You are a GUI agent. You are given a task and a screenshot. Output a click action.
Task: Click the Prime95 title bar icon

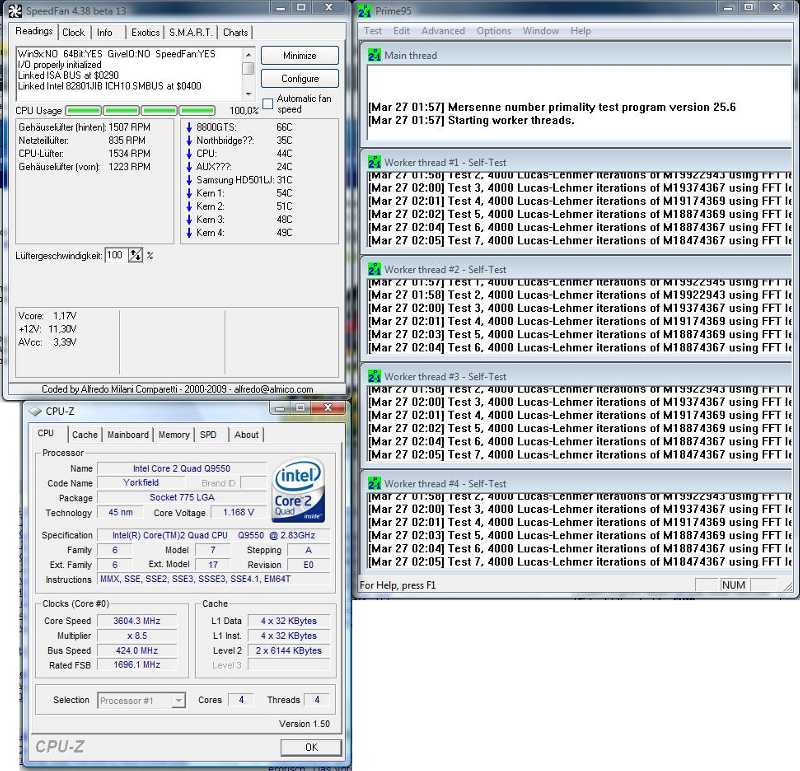(x=364, y=11)
